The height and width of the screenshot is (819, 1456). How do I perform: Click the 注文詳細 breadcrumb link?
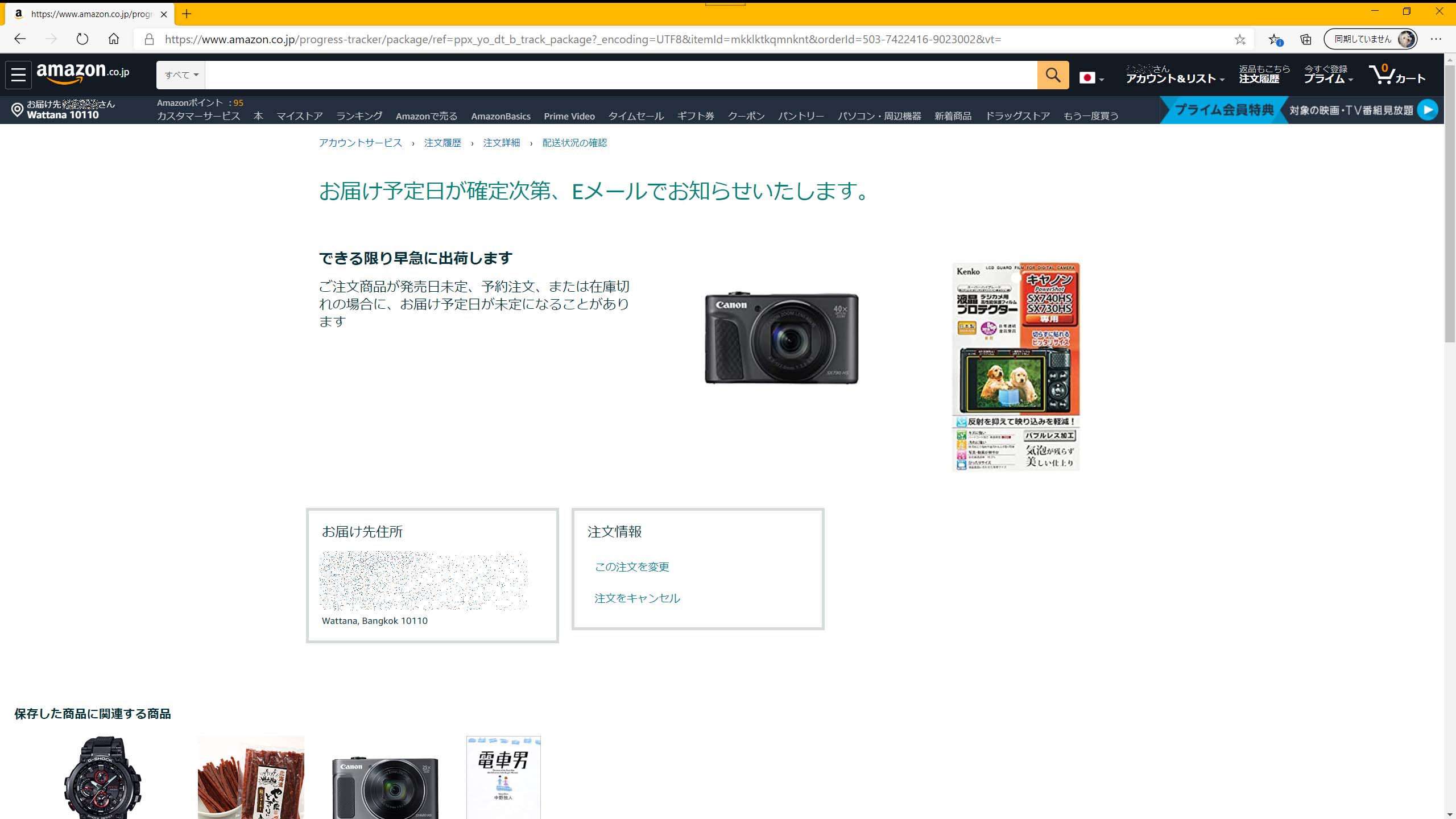tap(502, 143)
